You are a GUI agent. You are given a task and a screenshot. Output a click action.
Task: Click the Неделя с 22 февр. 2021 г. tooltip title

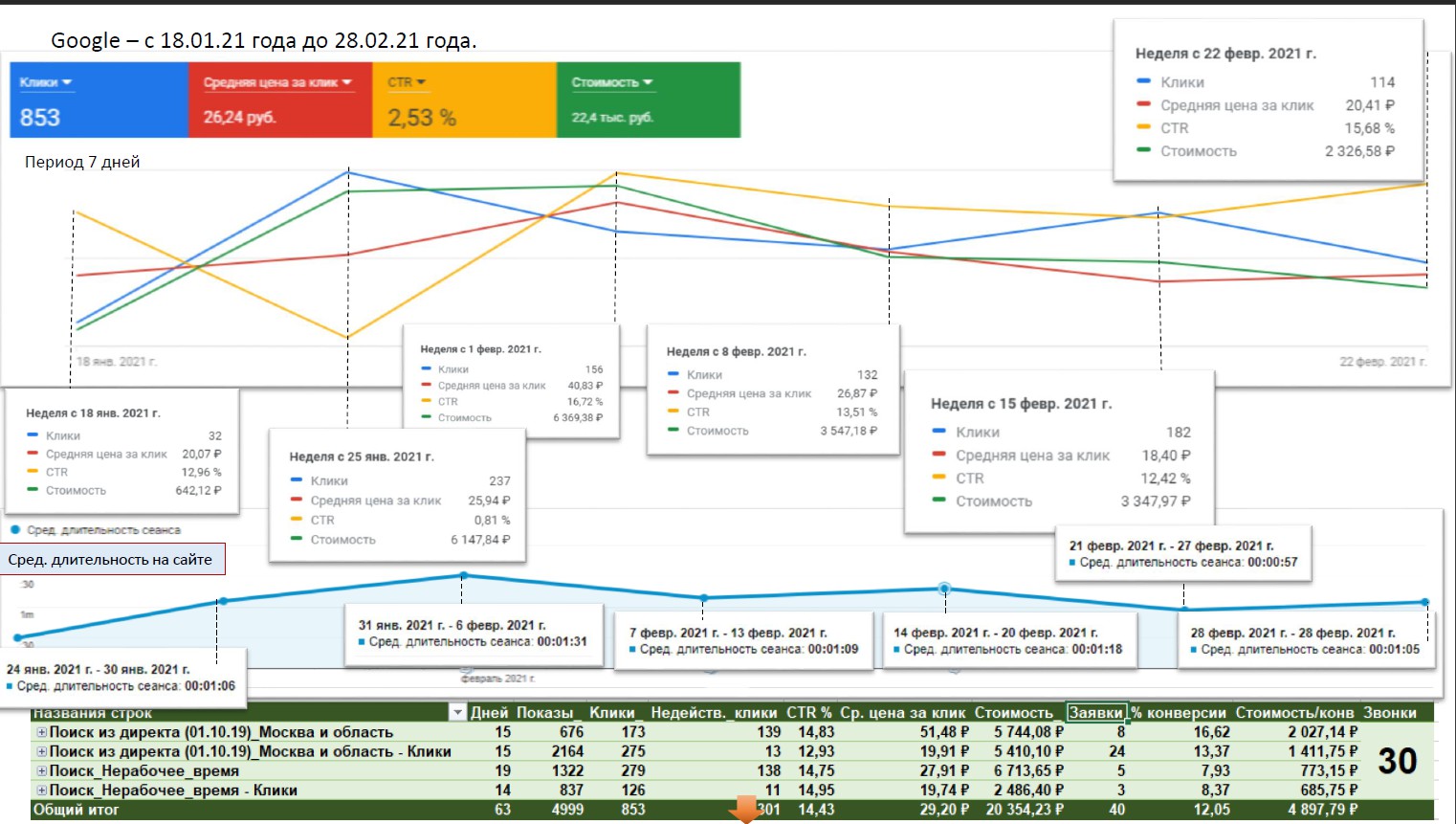pyautogui.click(x=1225, y=54)
